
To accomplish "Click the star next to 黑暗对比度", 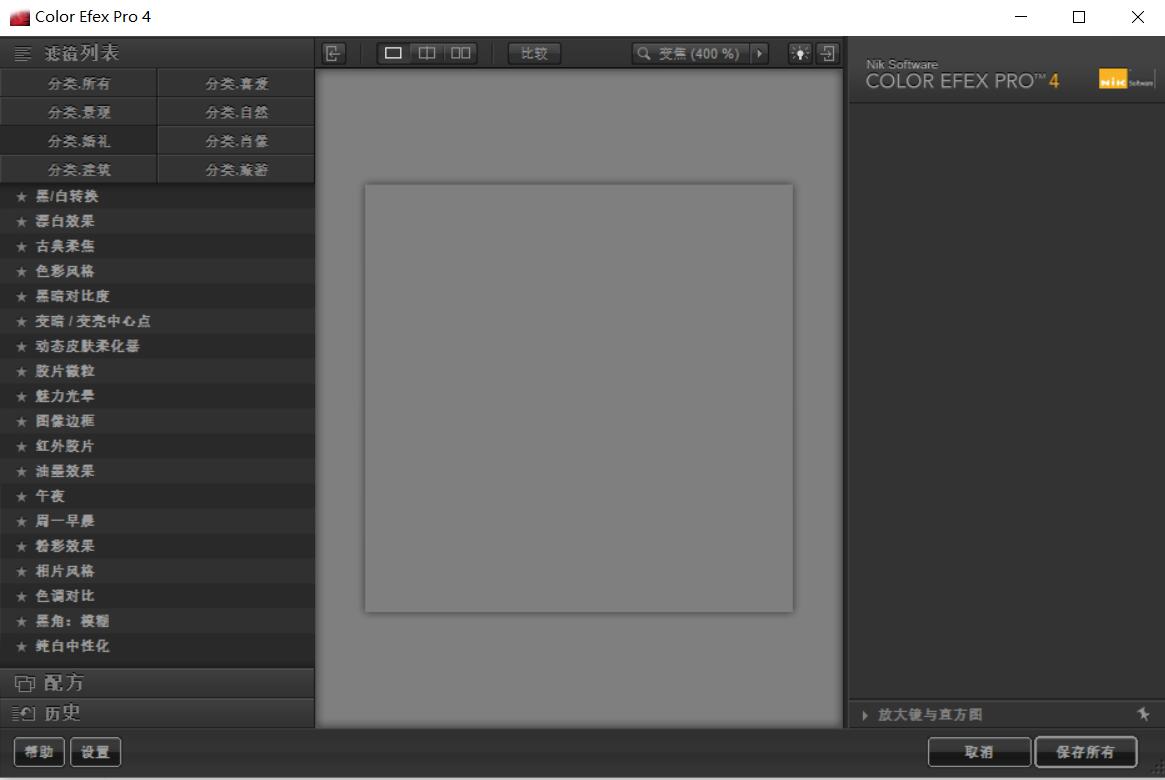I will pyautogui.click(x=22, y=296).
